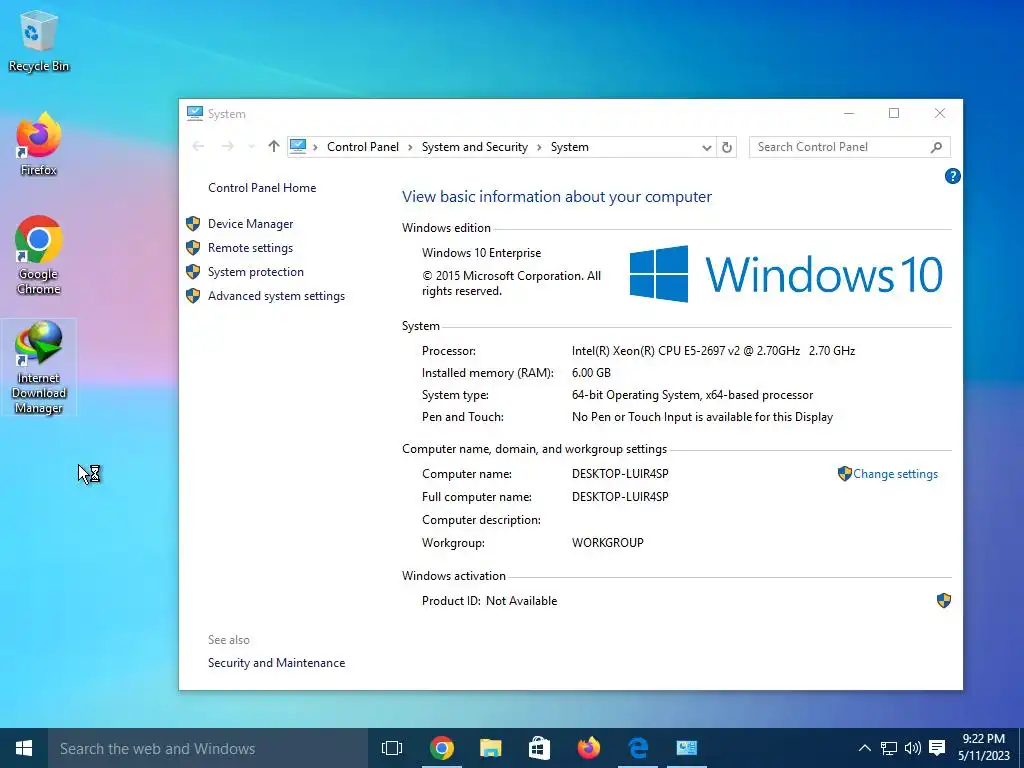
Task: Expand chevron after Control Panel breadcrumb
Action: click(410, 148)
